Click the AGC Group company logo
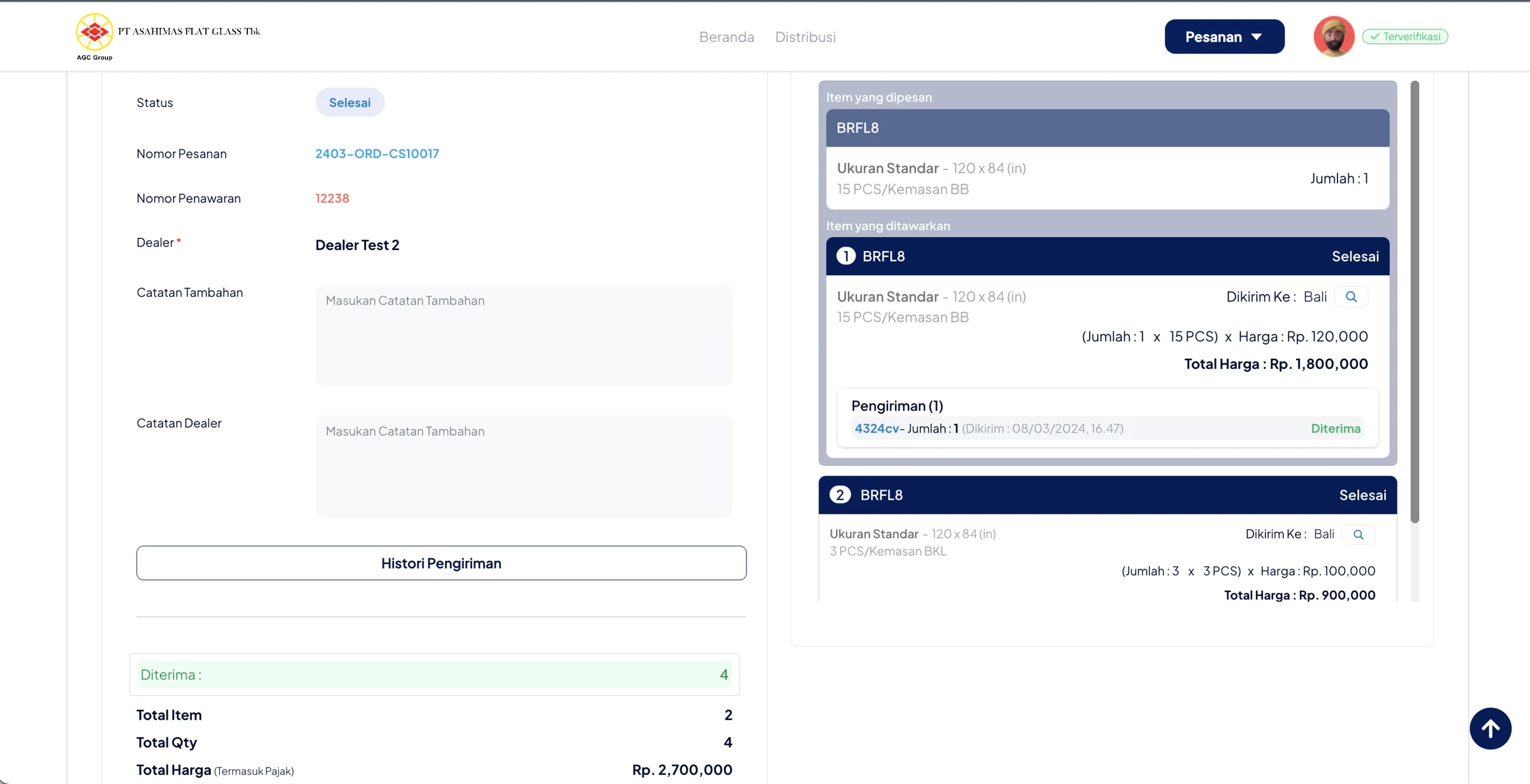 click(94, 36)
